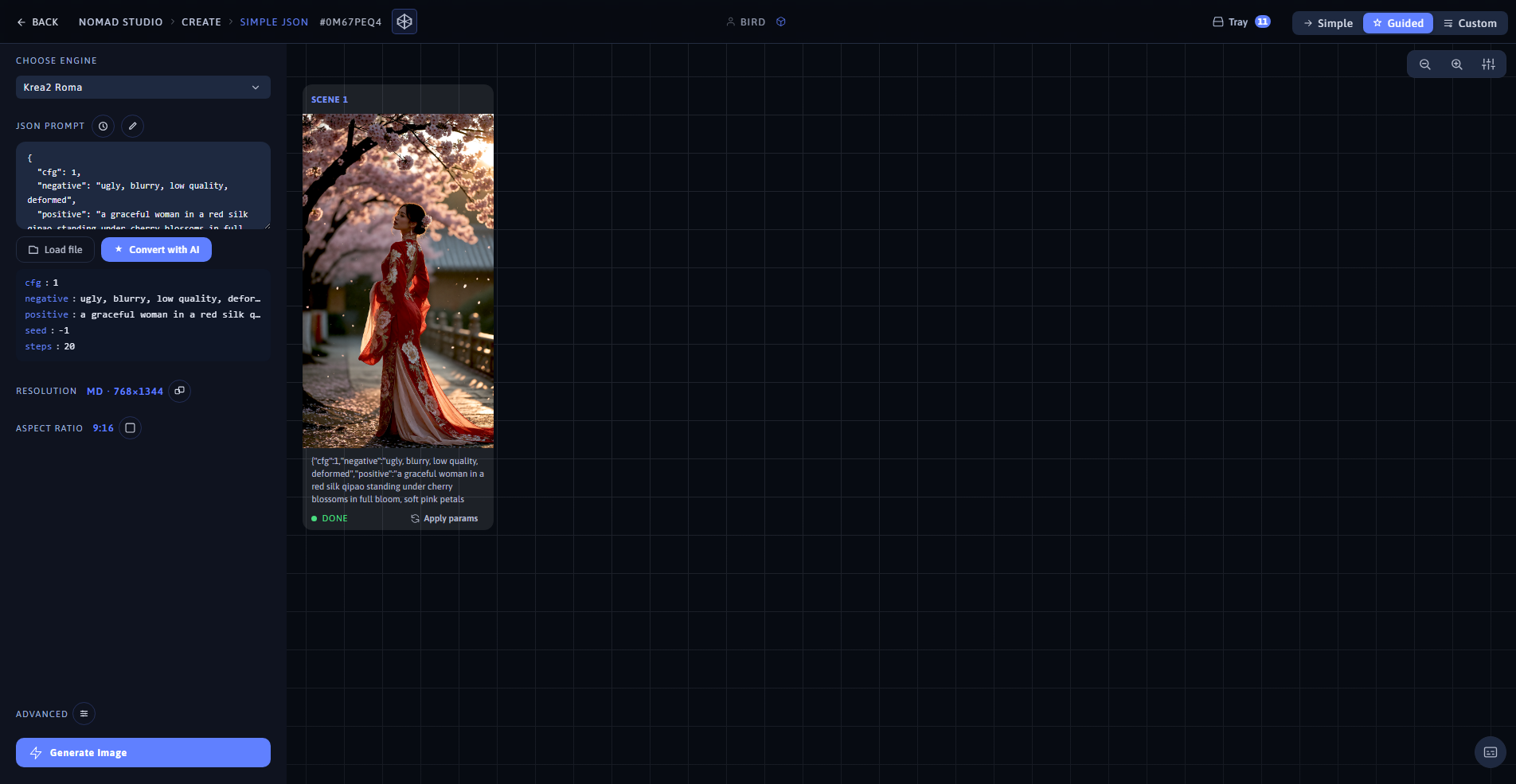
Task: Click the small cube icon beside BIRD
Action: click(781, 22)
